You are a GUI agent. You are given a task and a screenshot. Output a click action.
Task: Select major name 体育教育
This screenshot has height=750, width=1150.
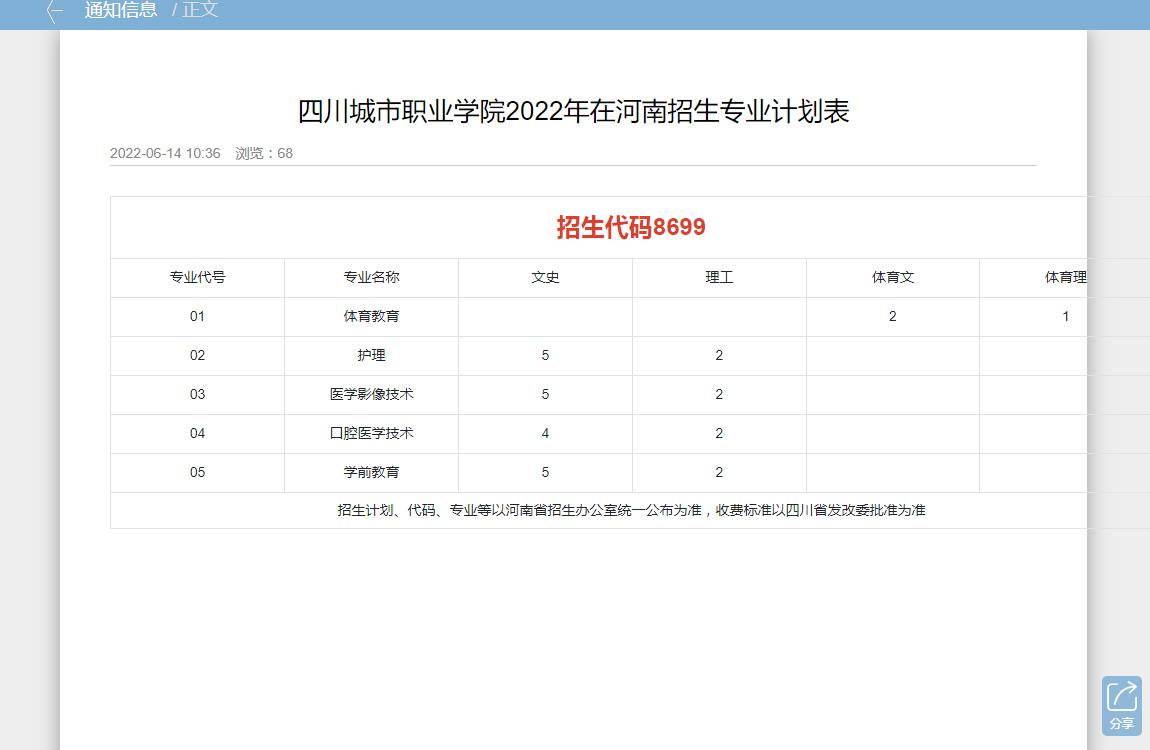pos(371,317)
